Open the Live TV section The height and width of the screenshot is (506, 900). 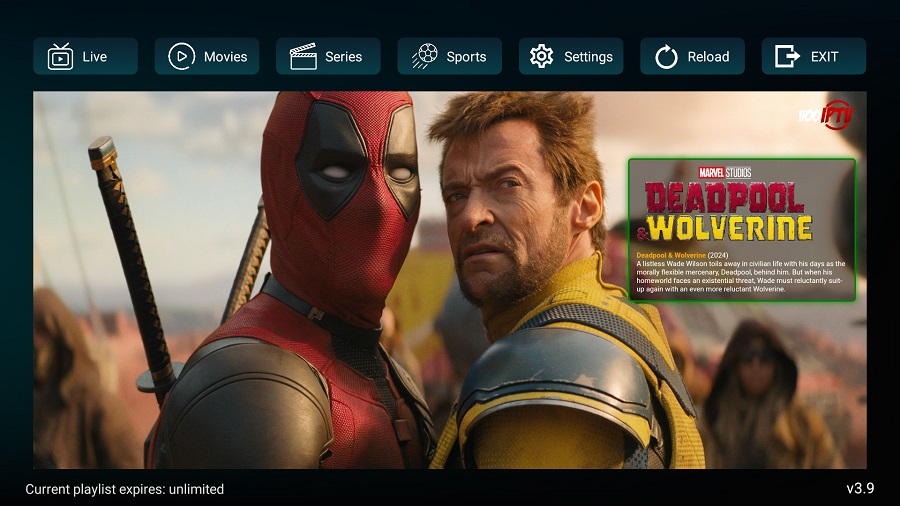point(86,56)
